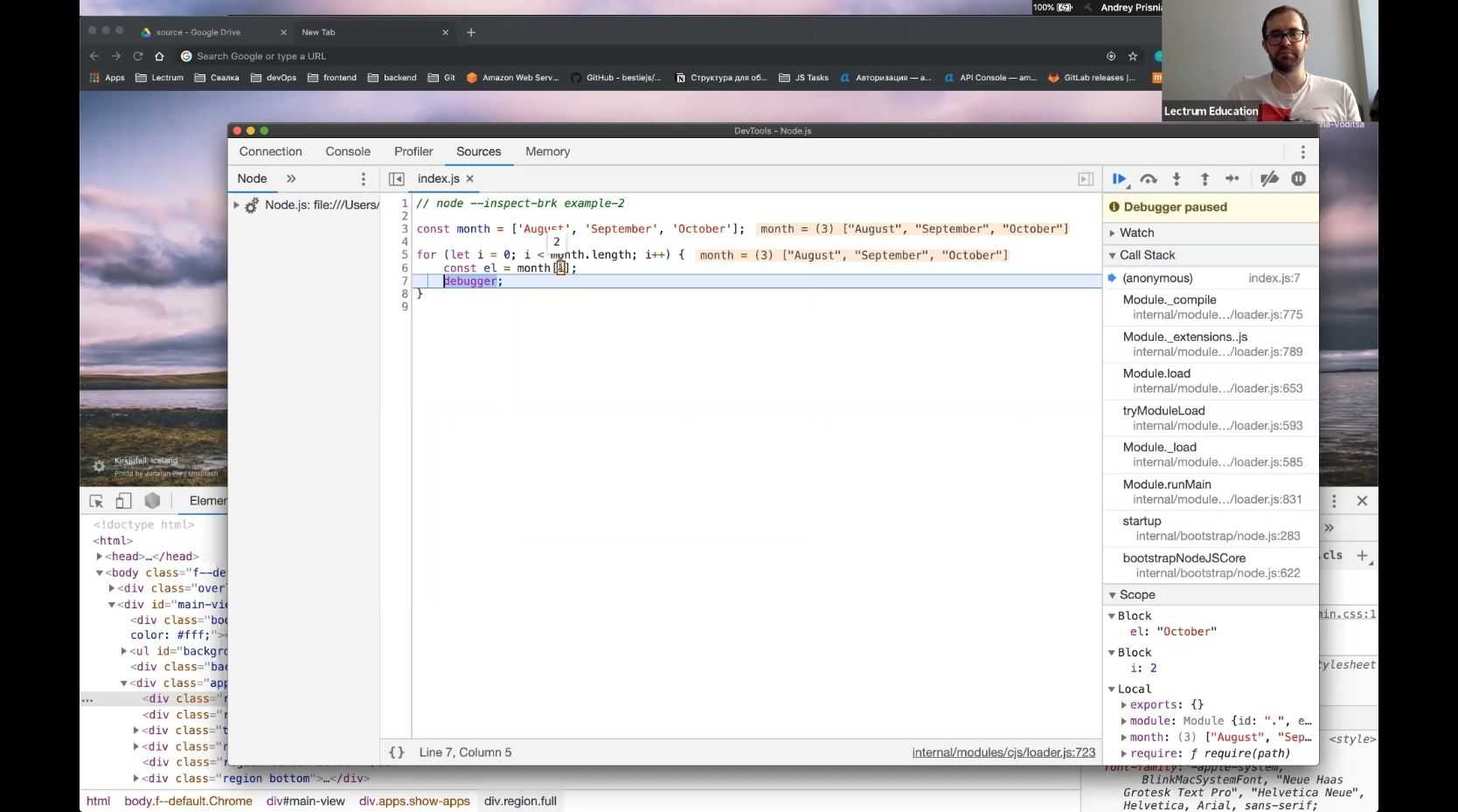Screen dimensions: 1458x812
Task: Show more navigator tabs next to Node
Action: point(291,179)
